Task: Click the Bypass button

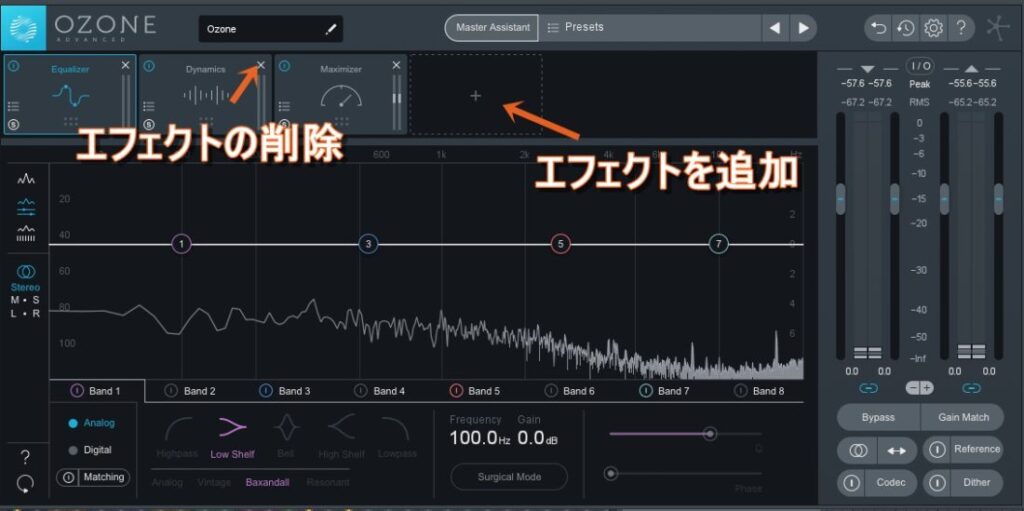Action: [878, 417]
